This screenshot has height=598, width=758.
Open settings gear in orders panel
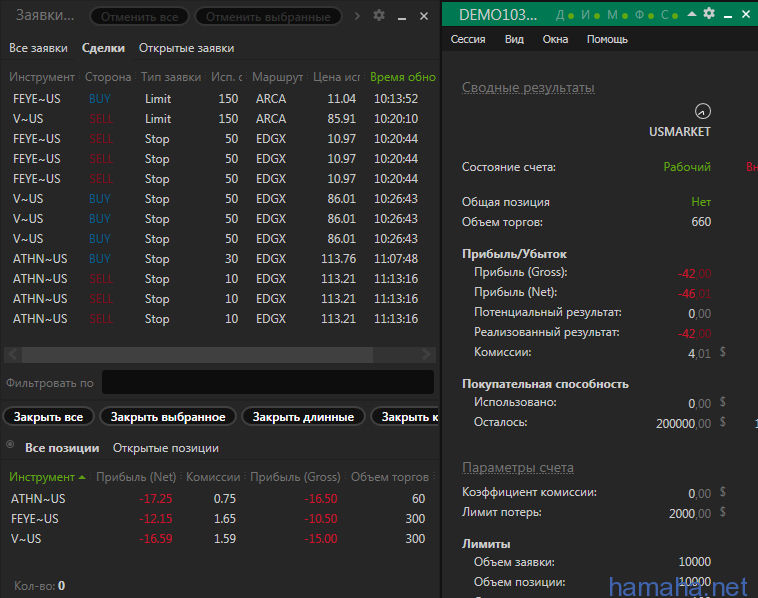379,15
